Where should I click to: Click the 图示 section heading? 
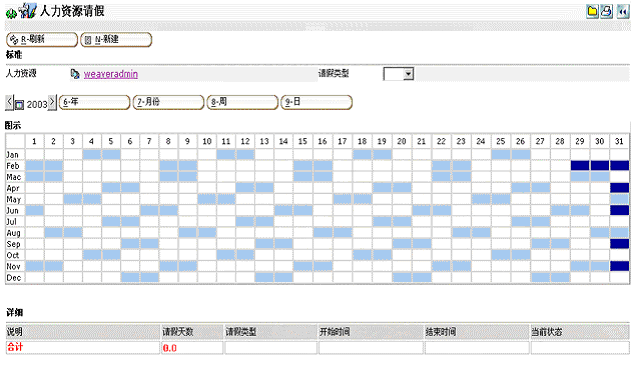coord(13,126)
